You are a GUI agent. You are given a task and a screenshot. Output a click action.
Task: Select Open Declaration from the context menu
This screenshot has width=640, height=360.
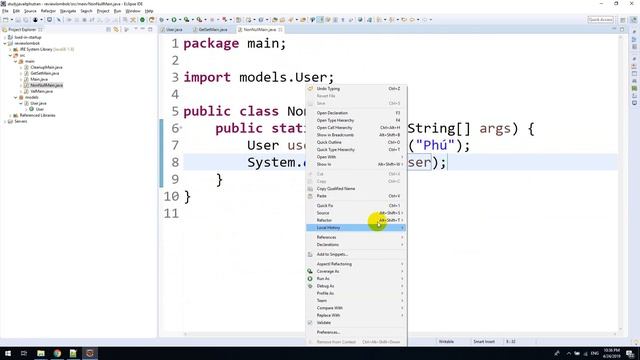click(x=356, y=113)
